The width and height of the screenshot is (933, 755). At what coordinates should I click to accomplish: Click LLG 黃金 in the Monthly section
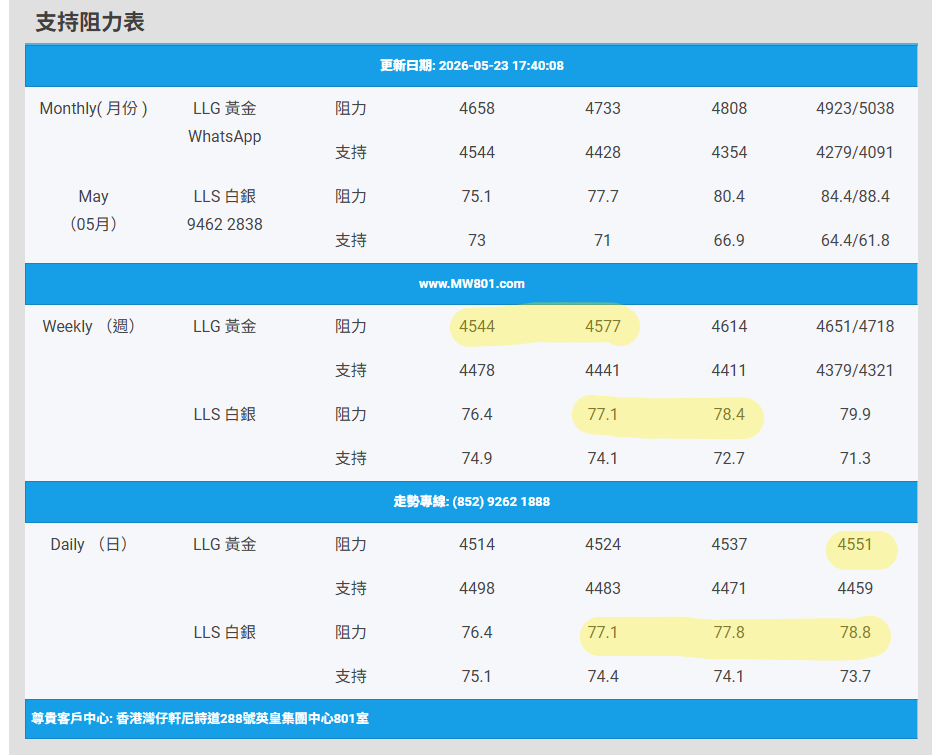click(x=224, y=108)
